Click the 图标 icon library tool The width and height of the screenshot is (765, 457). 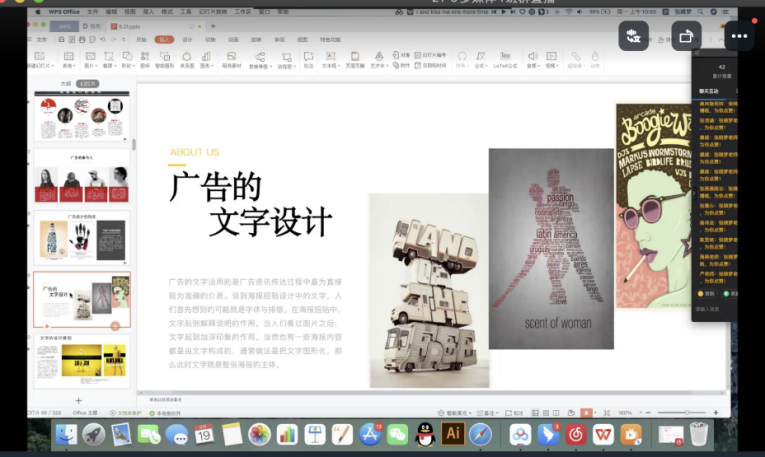145,60
